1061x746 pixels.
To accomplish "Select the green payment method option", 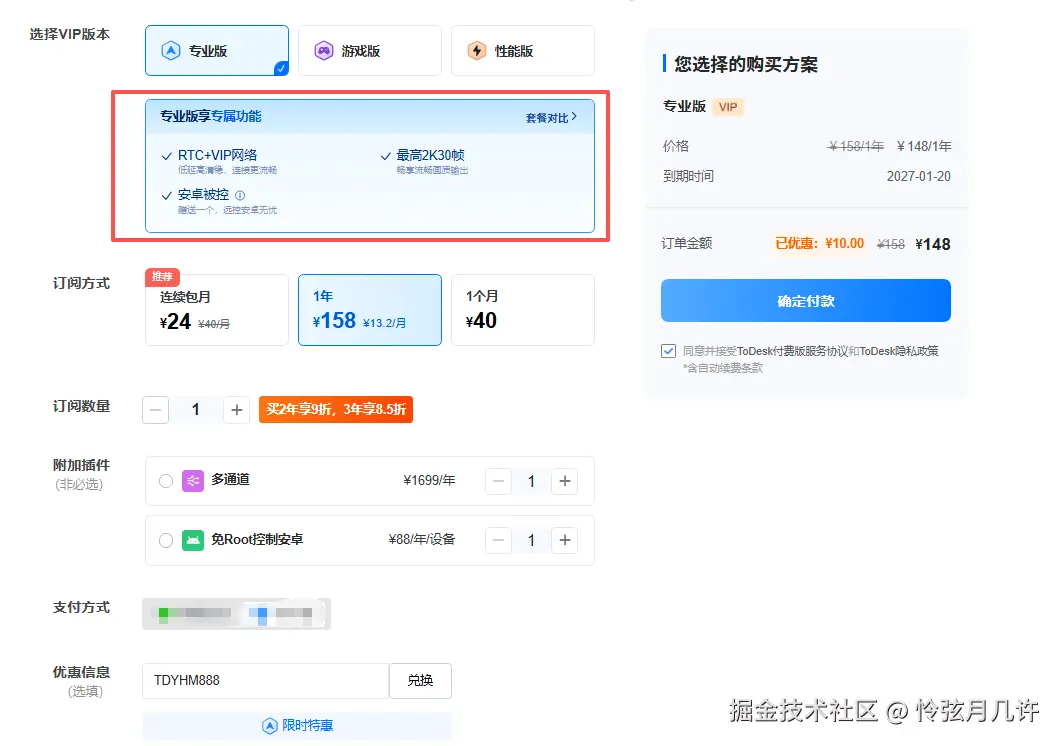I will 195,613.
